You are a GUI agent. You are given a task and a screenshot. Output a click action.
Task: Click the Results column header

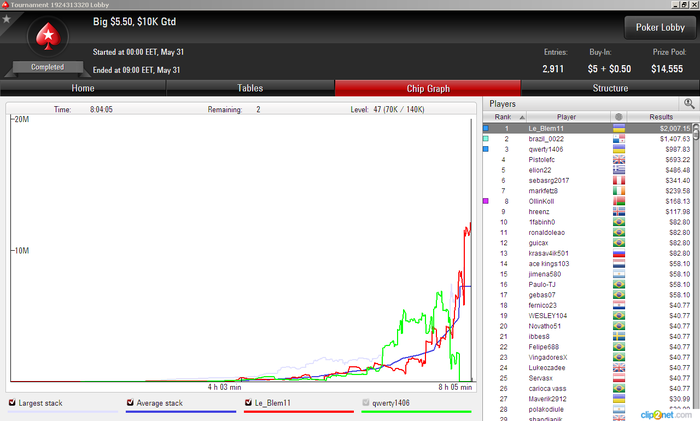click(661, 117)
